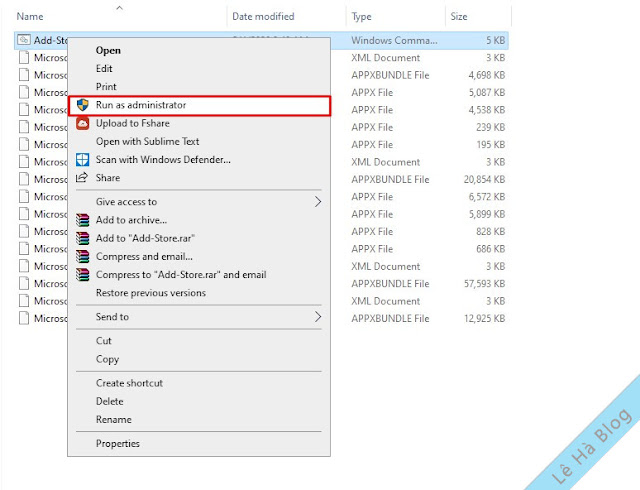Click the 828 KB size cell
This screenshot has height=490, width=640.
click(491, 232)
